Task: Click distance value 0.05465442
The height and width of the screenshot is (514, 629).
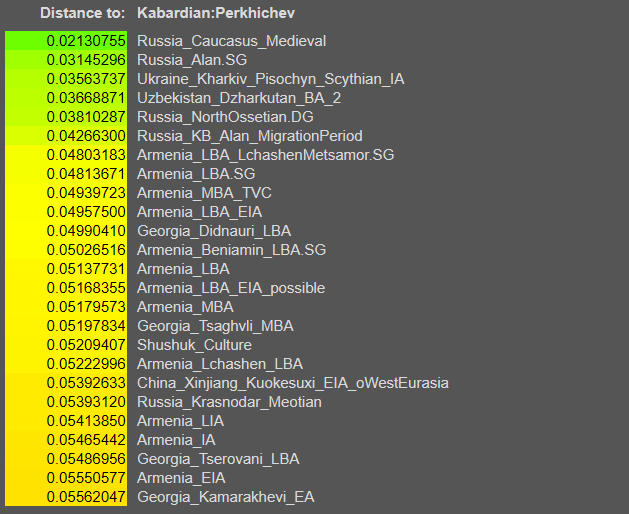Action: click(86, 440)
